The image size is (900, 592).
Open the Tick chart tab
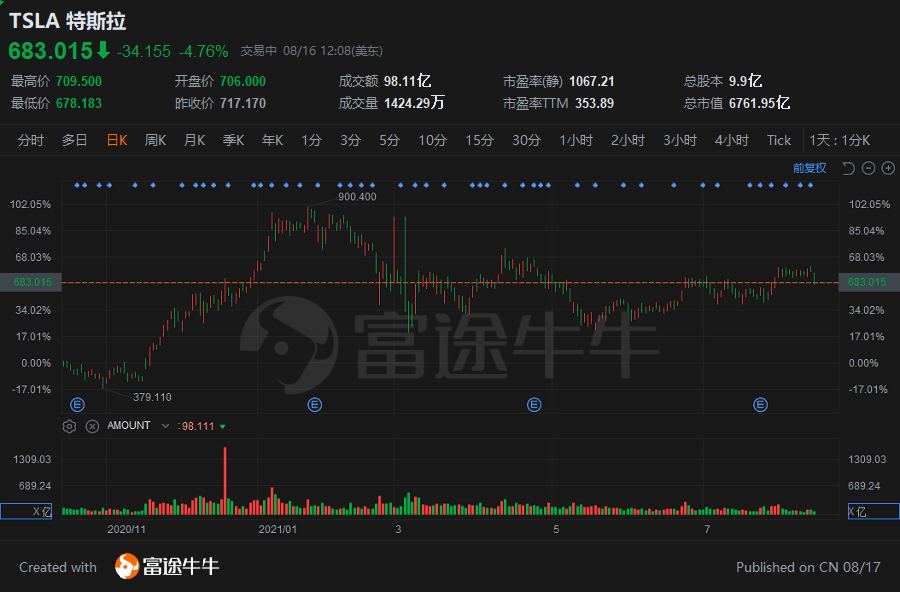[x=779, y=140]
